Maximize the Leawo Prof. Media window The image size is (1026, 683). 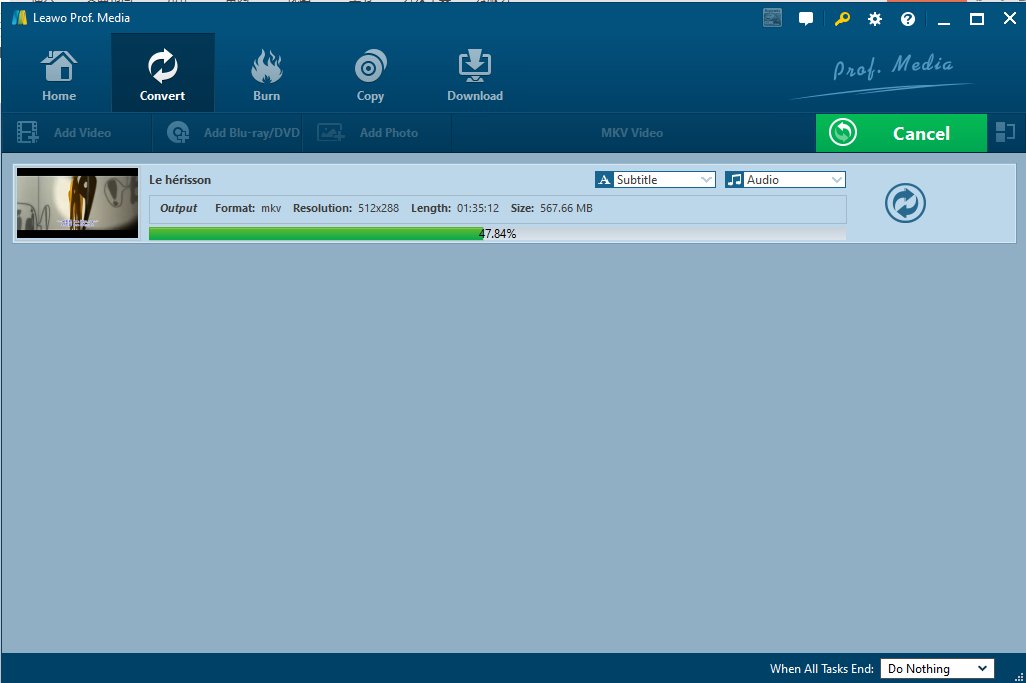tap(976, 19)
